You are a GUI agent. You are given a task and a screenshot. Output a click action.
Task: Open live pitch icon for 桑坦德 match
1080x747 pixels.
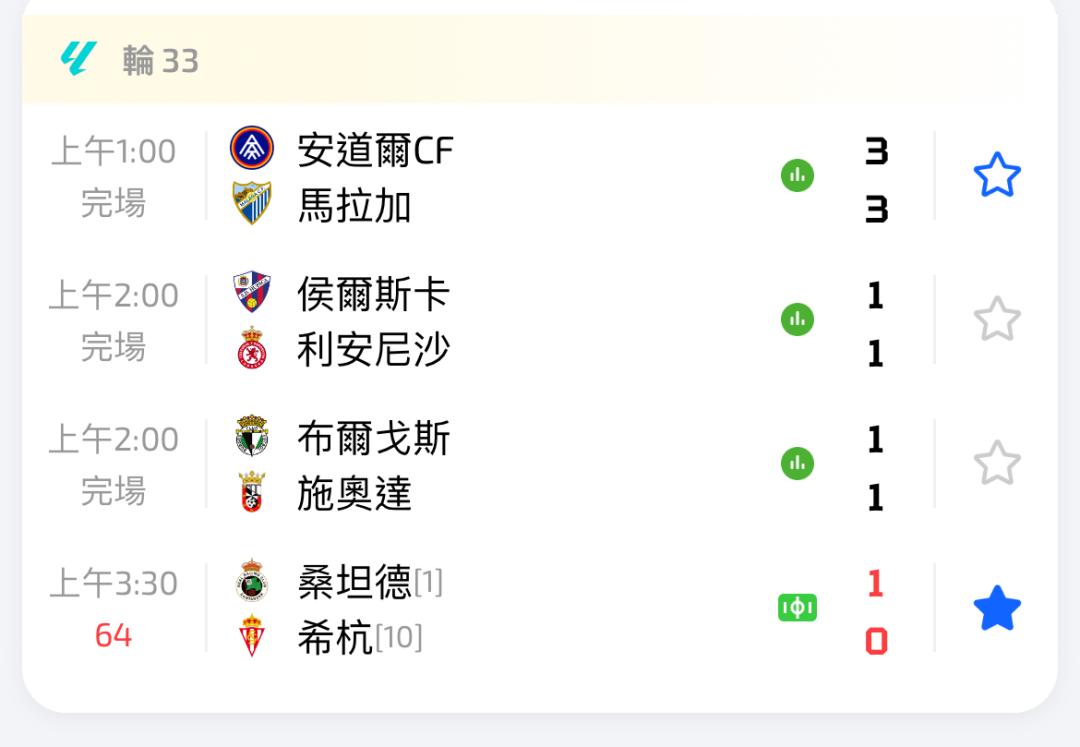(x=797, y=608)
